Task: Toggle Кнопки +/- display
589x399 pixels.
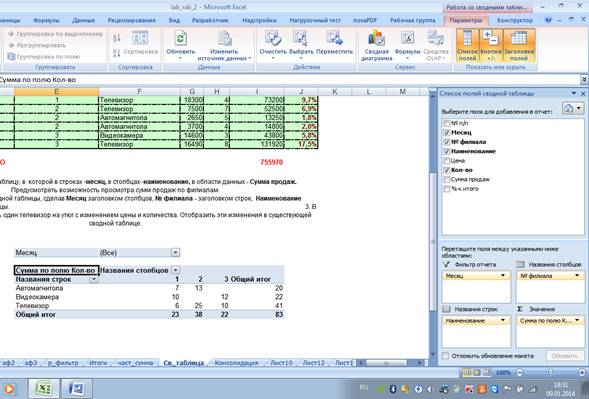Action: click(x=491, y=45)
